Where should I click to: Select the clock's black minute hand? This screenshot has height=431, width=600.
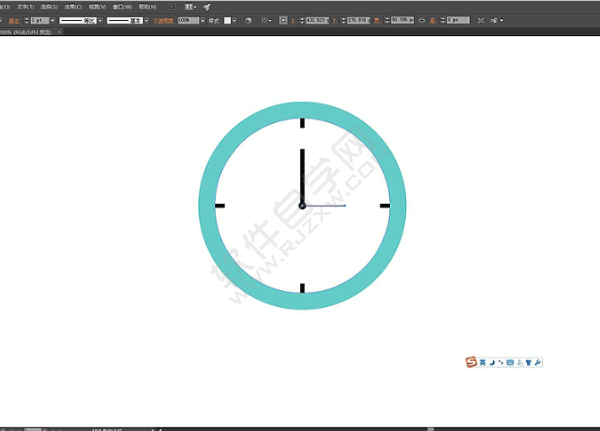[302, 176]
